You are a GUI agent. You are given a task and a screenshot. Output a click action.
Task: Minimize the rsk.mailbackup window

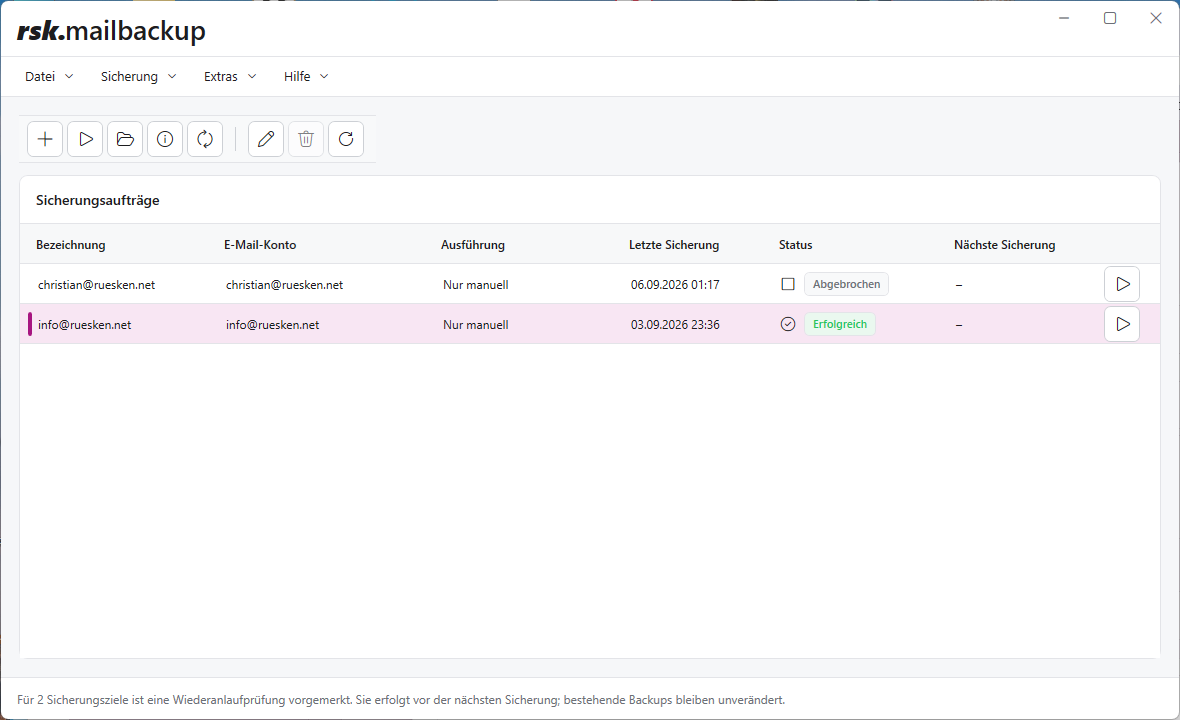pyautogui.click(x=1064, y=18)
